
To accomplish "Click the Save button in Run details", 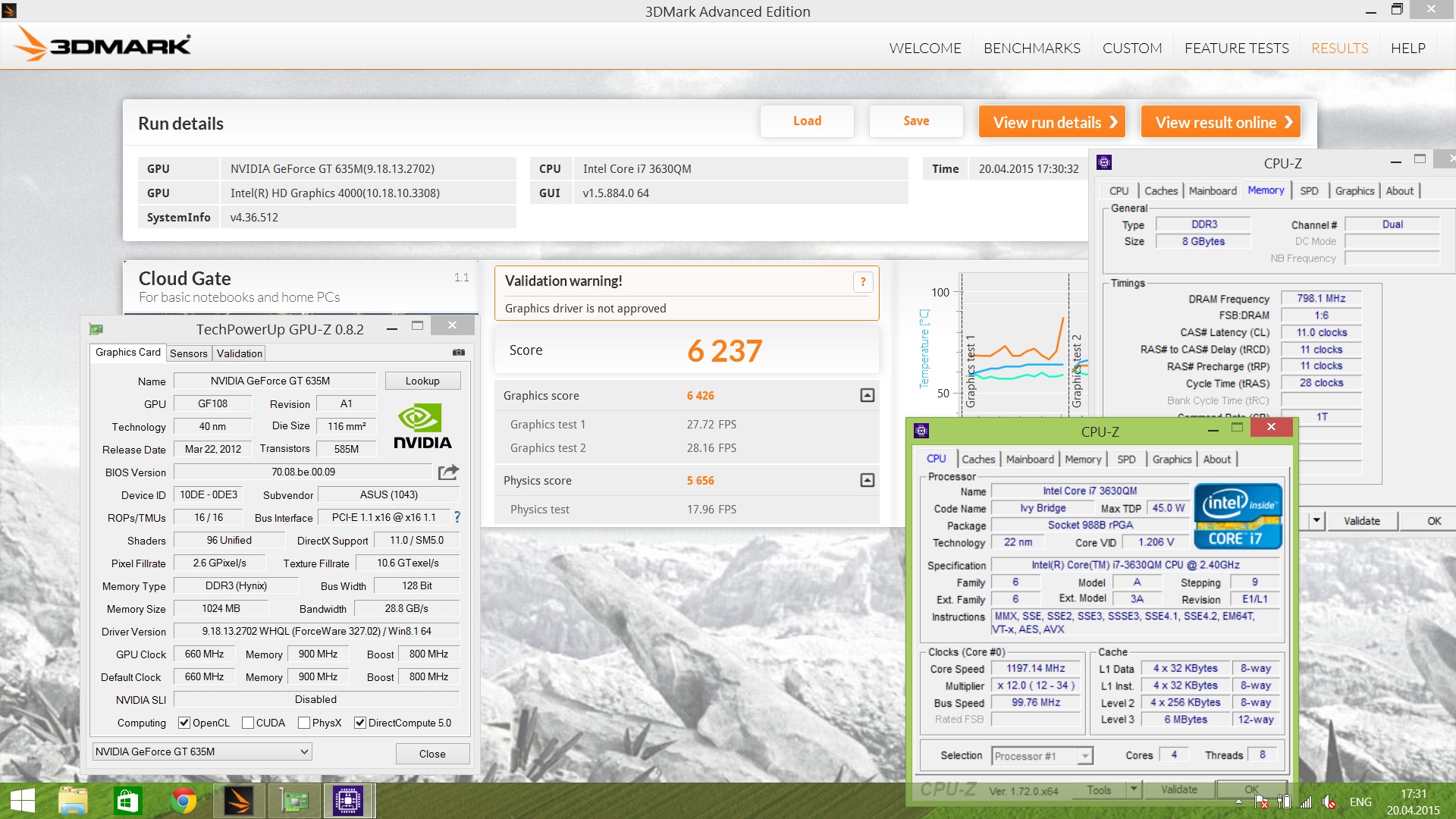I will (916, 121).
